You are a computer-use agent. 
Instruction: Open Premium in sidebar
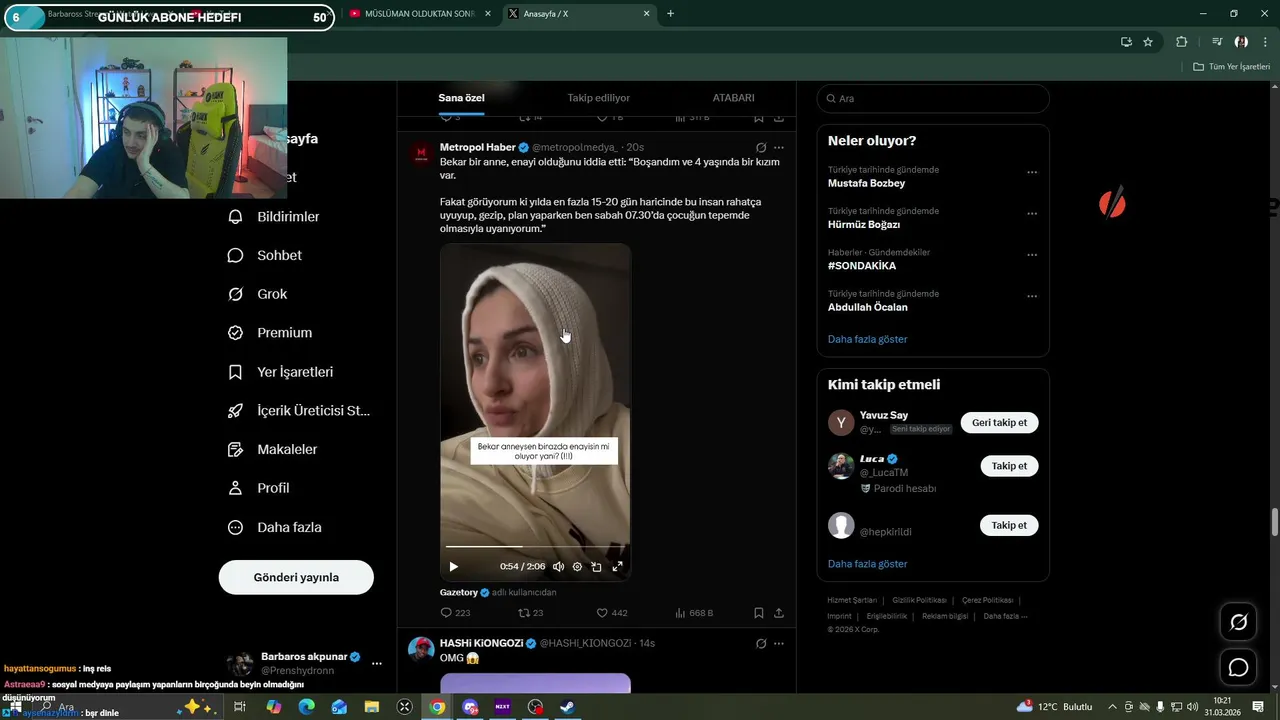[x=270, y=333]
